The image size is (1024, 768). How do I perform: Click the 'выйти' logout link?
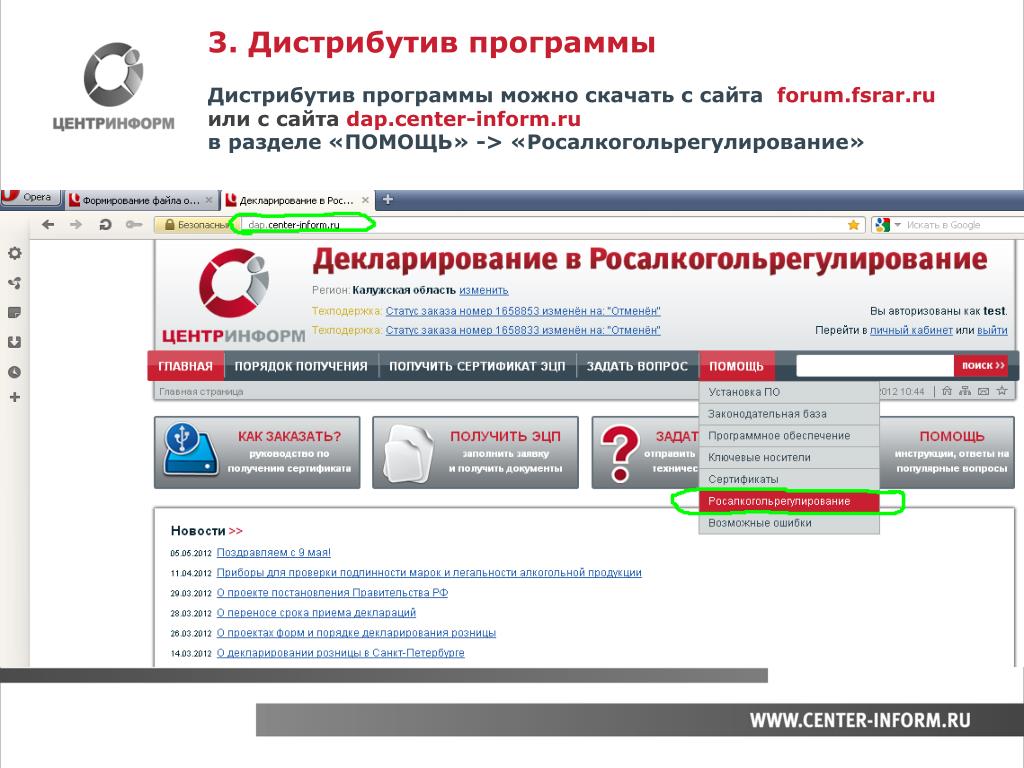pyautogui.click(x=992, y=330)
